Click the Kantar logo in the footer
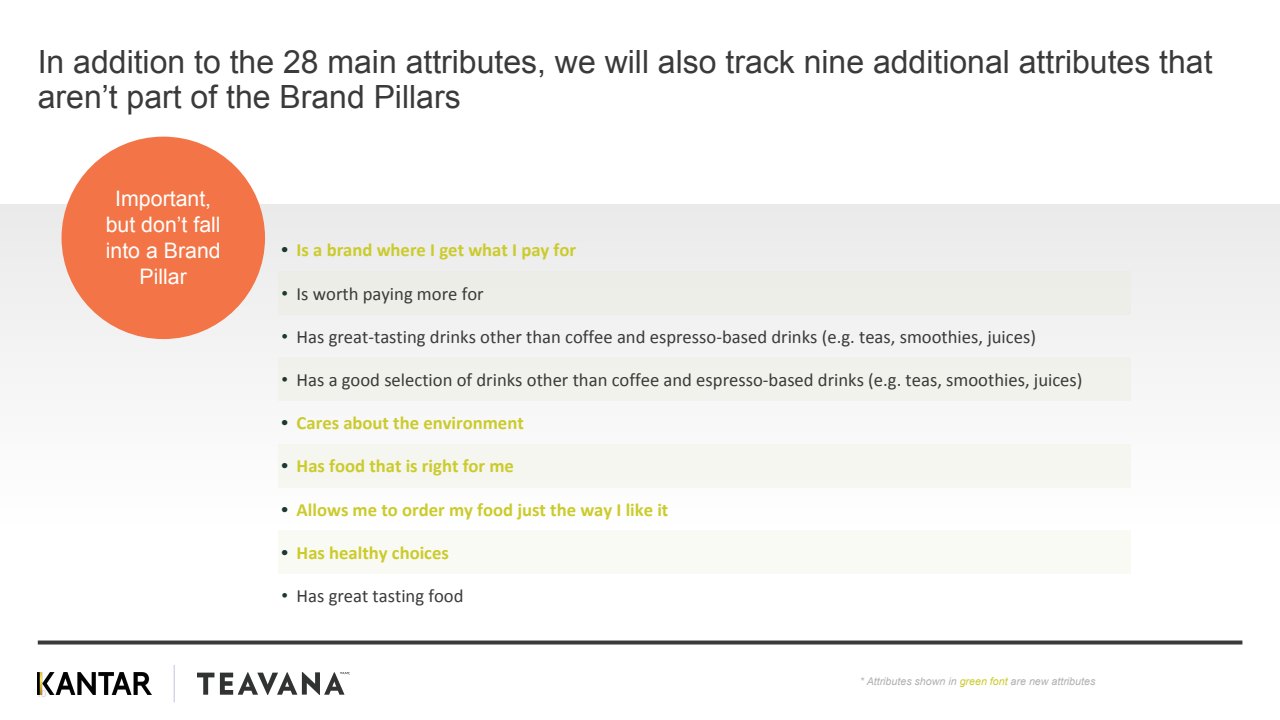 pos(94,684)
